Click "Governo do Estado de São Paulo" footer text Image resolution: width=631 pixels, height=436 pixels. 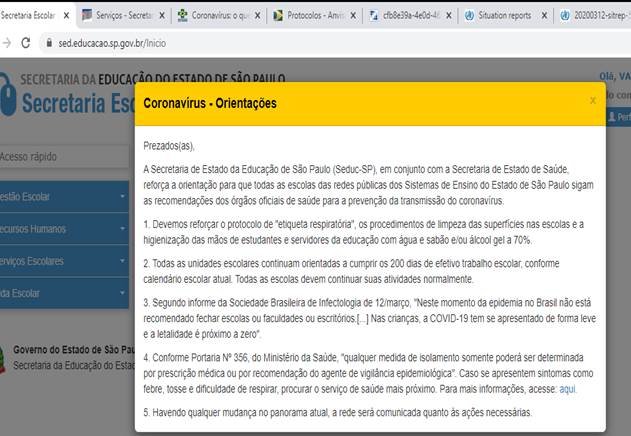[74, 349]
